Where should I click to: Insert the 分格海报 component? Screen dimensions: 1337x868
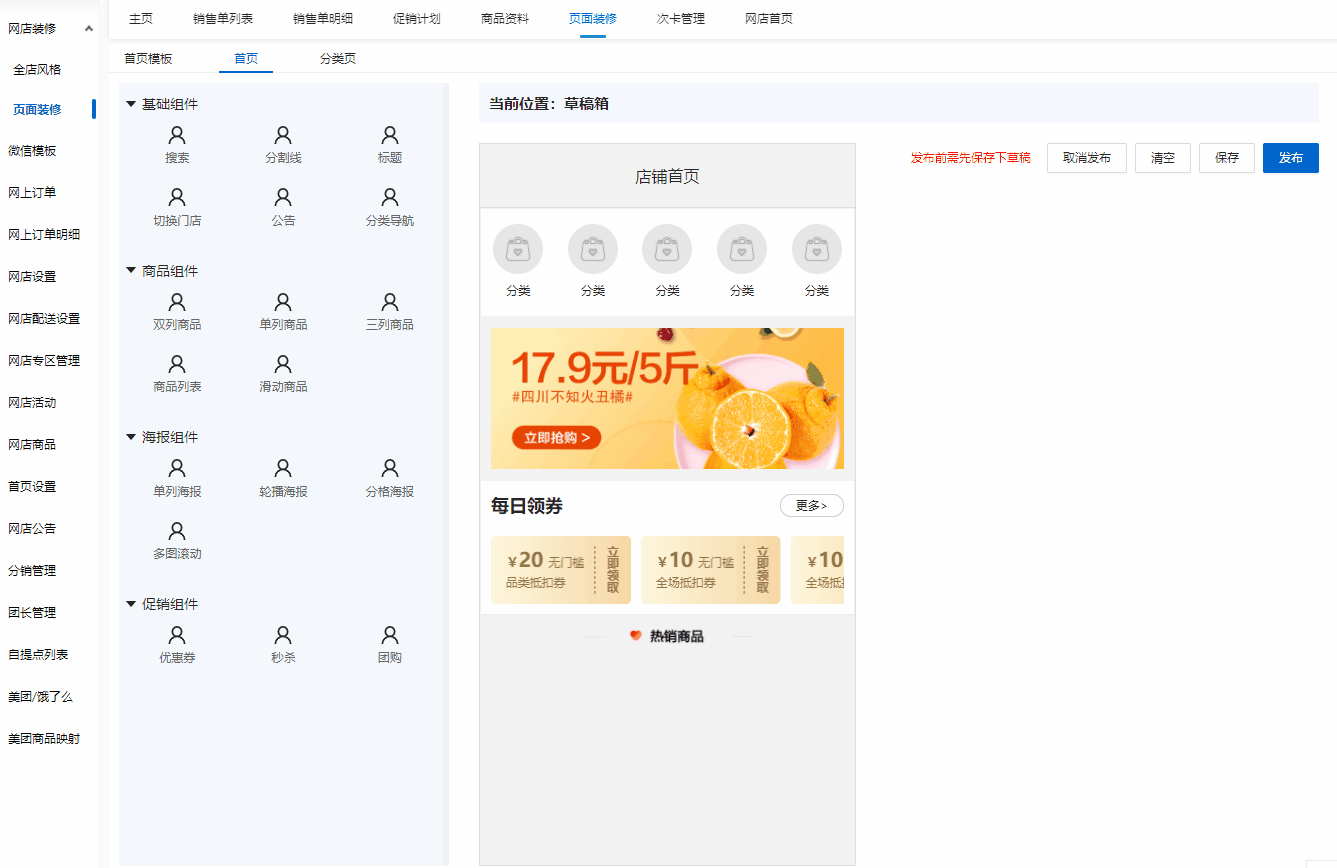390,479
